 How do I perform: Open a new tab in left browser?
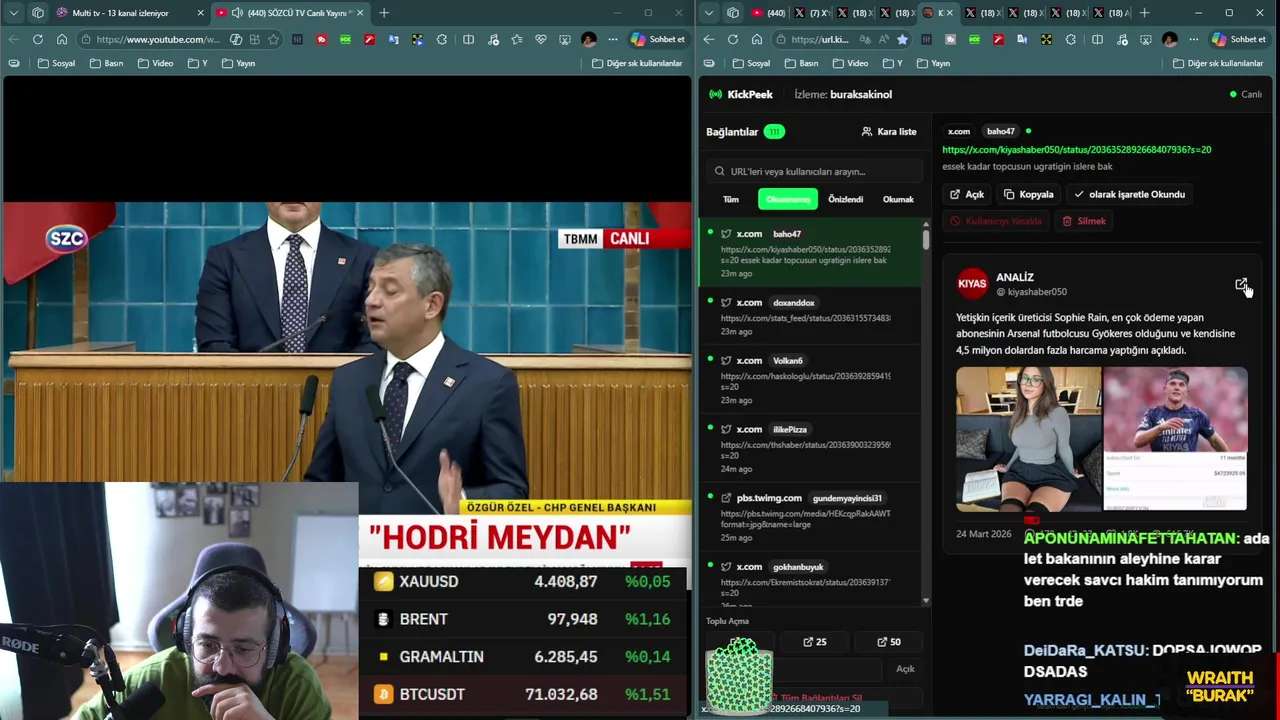click(x=384, y=13)
